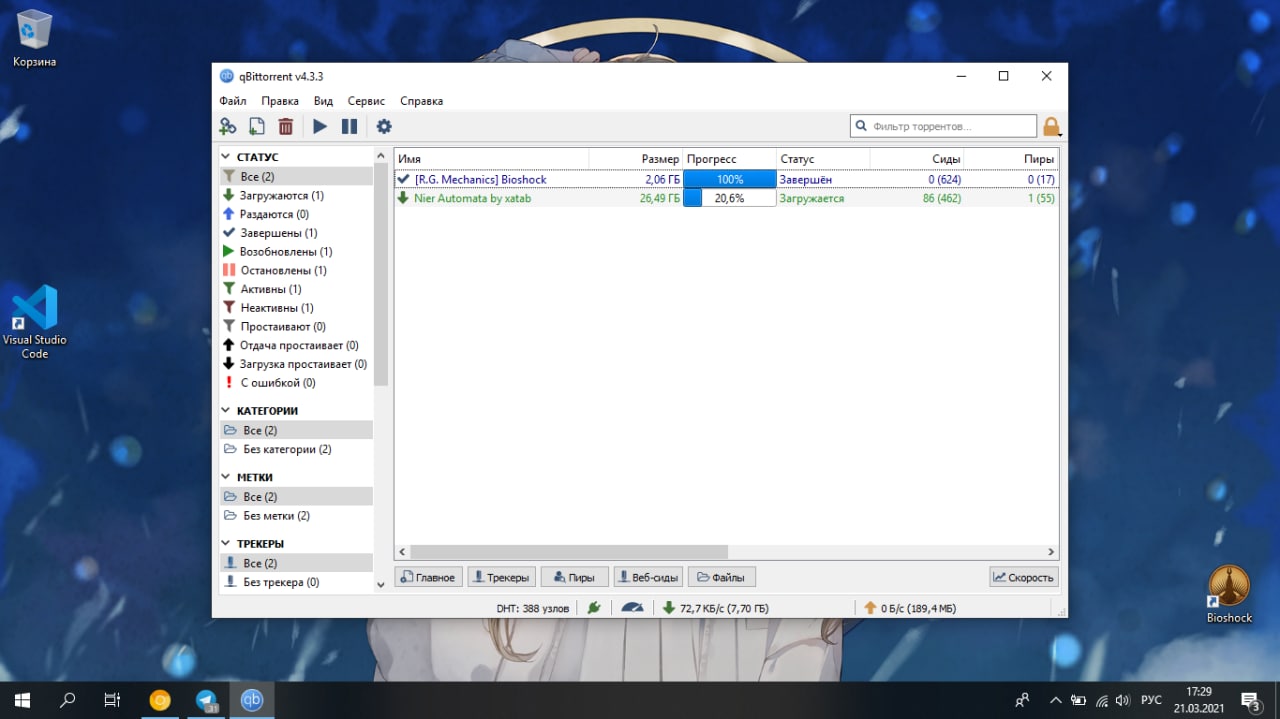This screenshot has height=719, width=1280.
Task: Select Без категории (2)
Action: tap(296, 449)
